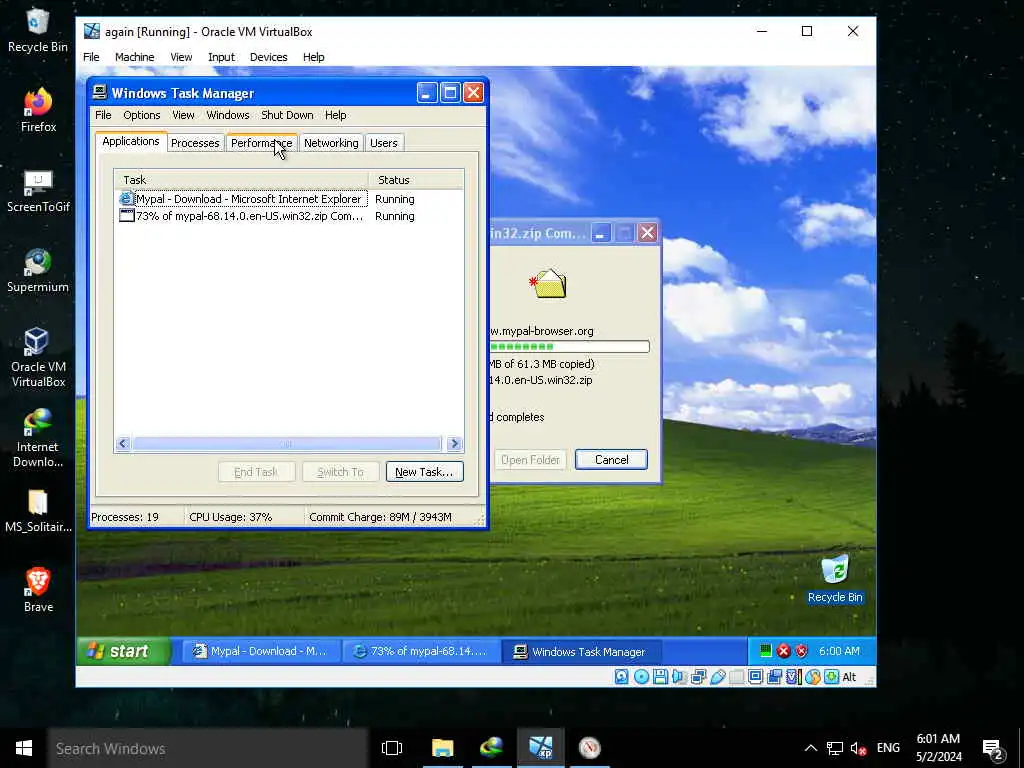Click the Windows Task Manager XP taskbar button

(x=581, y=651)
